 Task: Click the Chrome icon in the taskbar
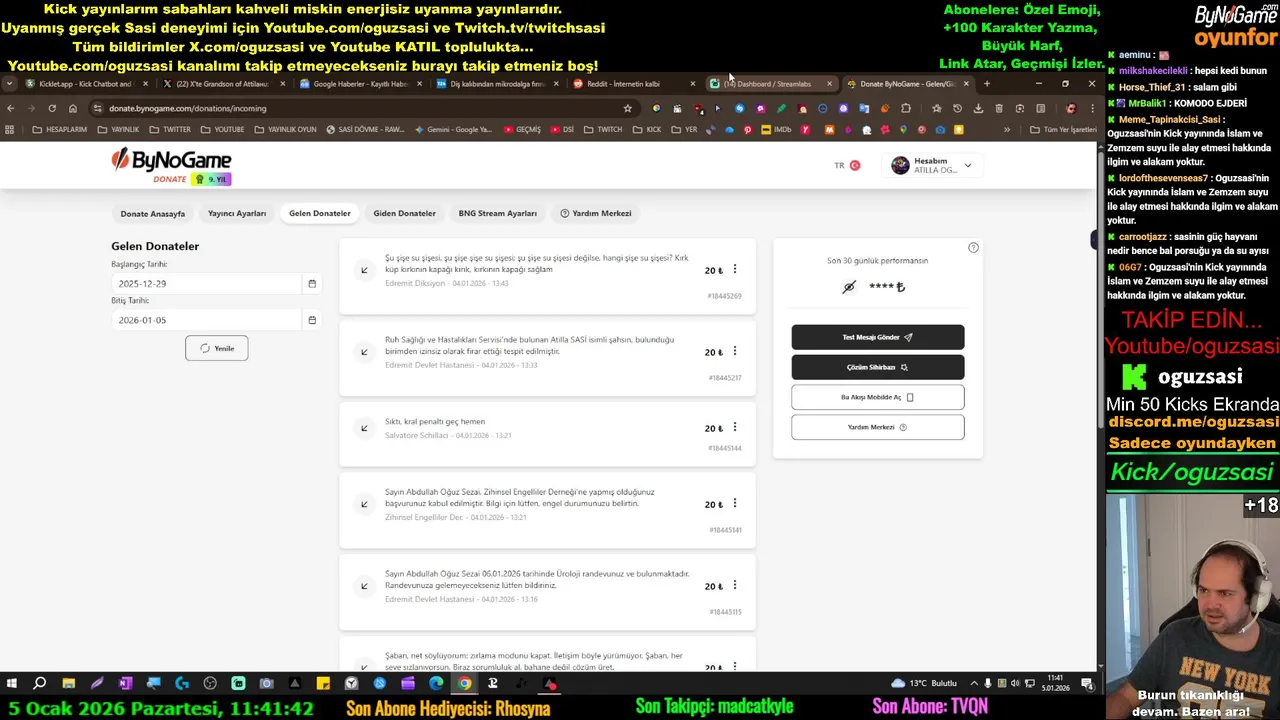click(x=464, y=684)
